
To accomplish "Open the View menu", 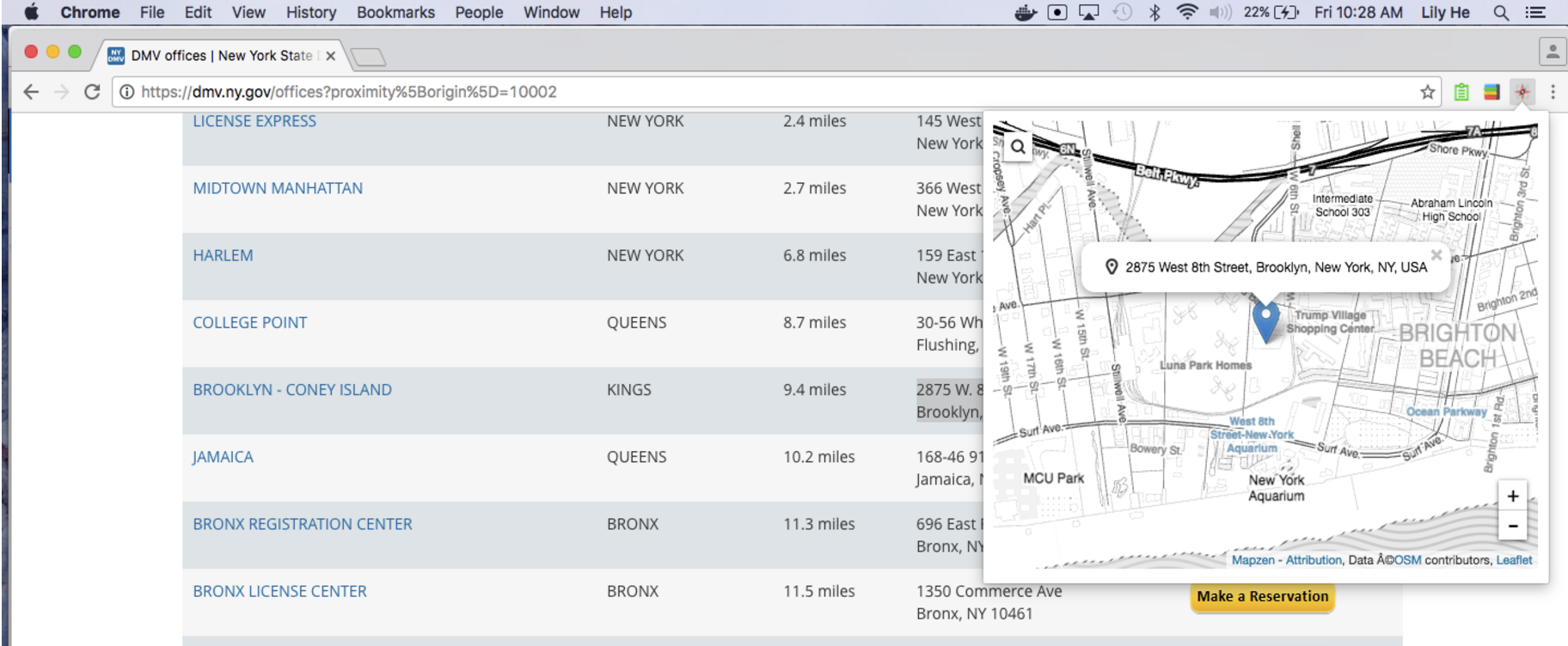I will coord(248,12).
